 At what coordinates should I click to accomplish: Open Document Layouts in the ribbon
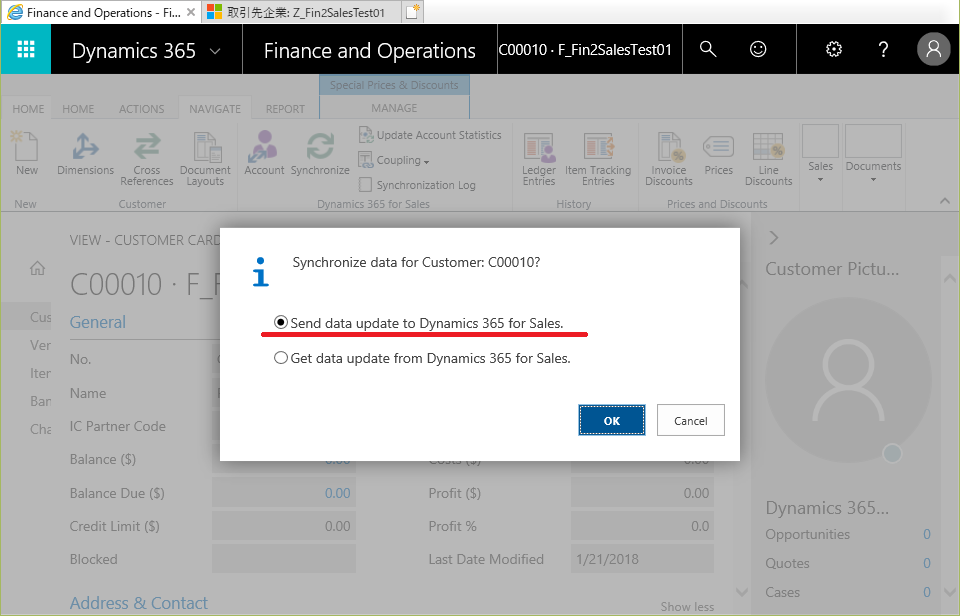(205, 159)
